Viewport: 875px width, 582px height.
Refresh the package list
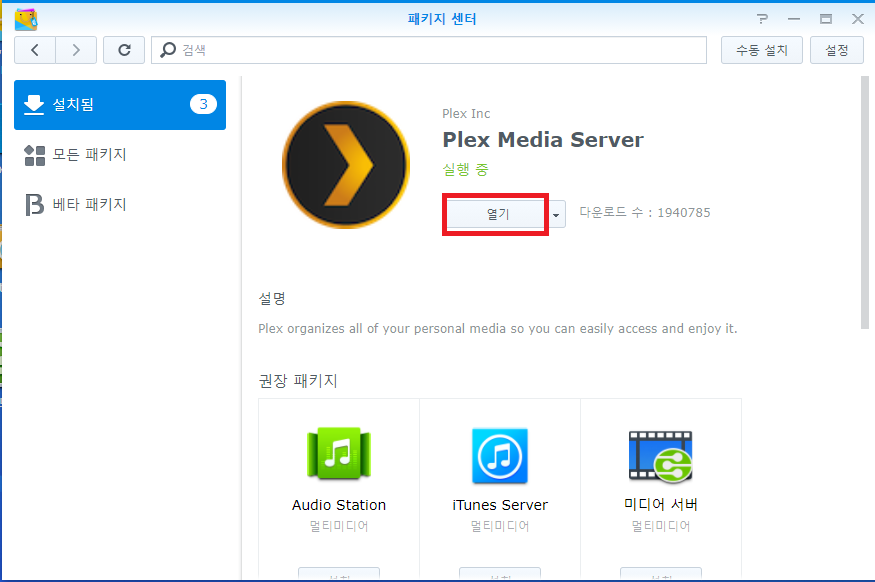[124, 50]
